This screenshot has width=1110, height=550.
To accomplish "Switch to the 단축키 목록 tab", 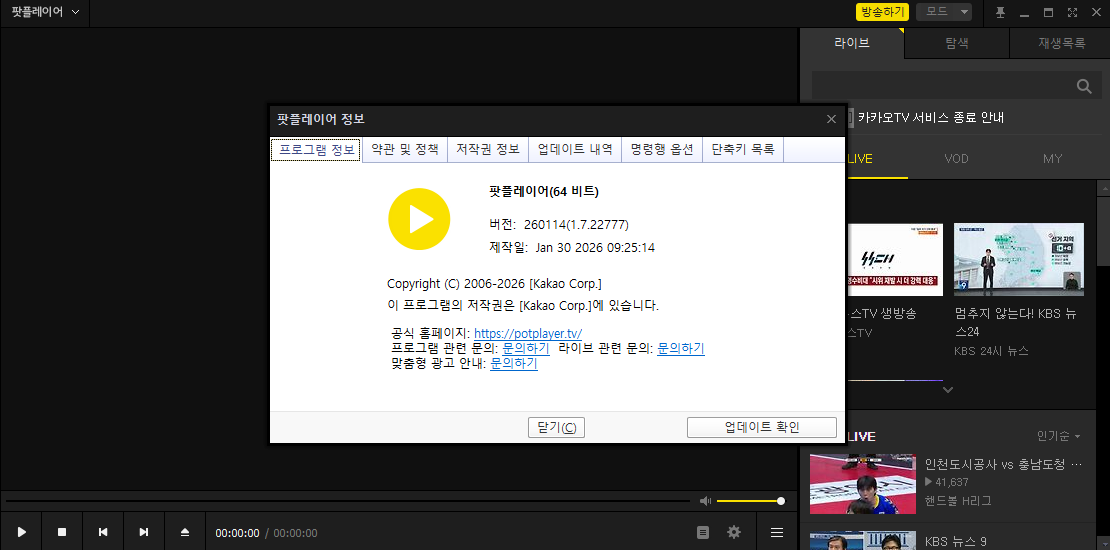I will tap(743, 149).
